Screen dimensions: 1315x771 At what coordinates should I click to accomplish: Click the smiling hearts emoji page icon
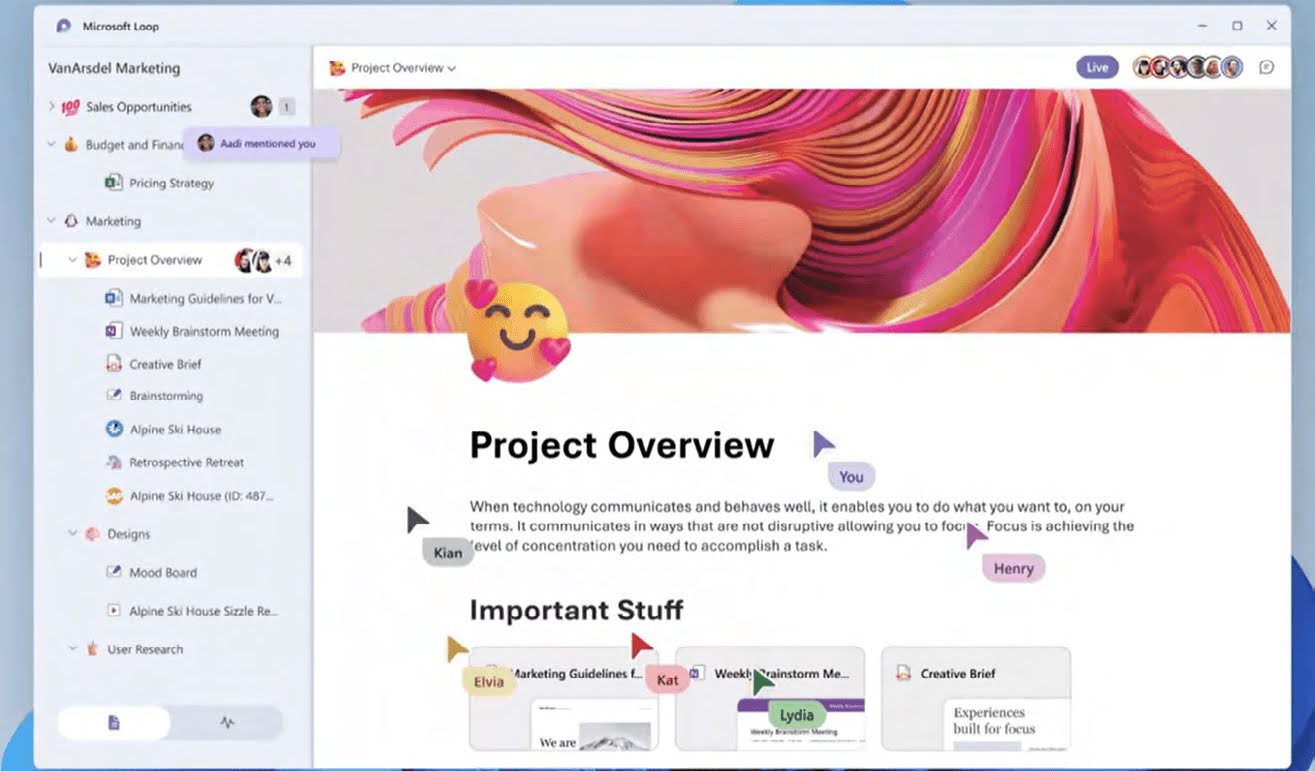coord(520,330)
